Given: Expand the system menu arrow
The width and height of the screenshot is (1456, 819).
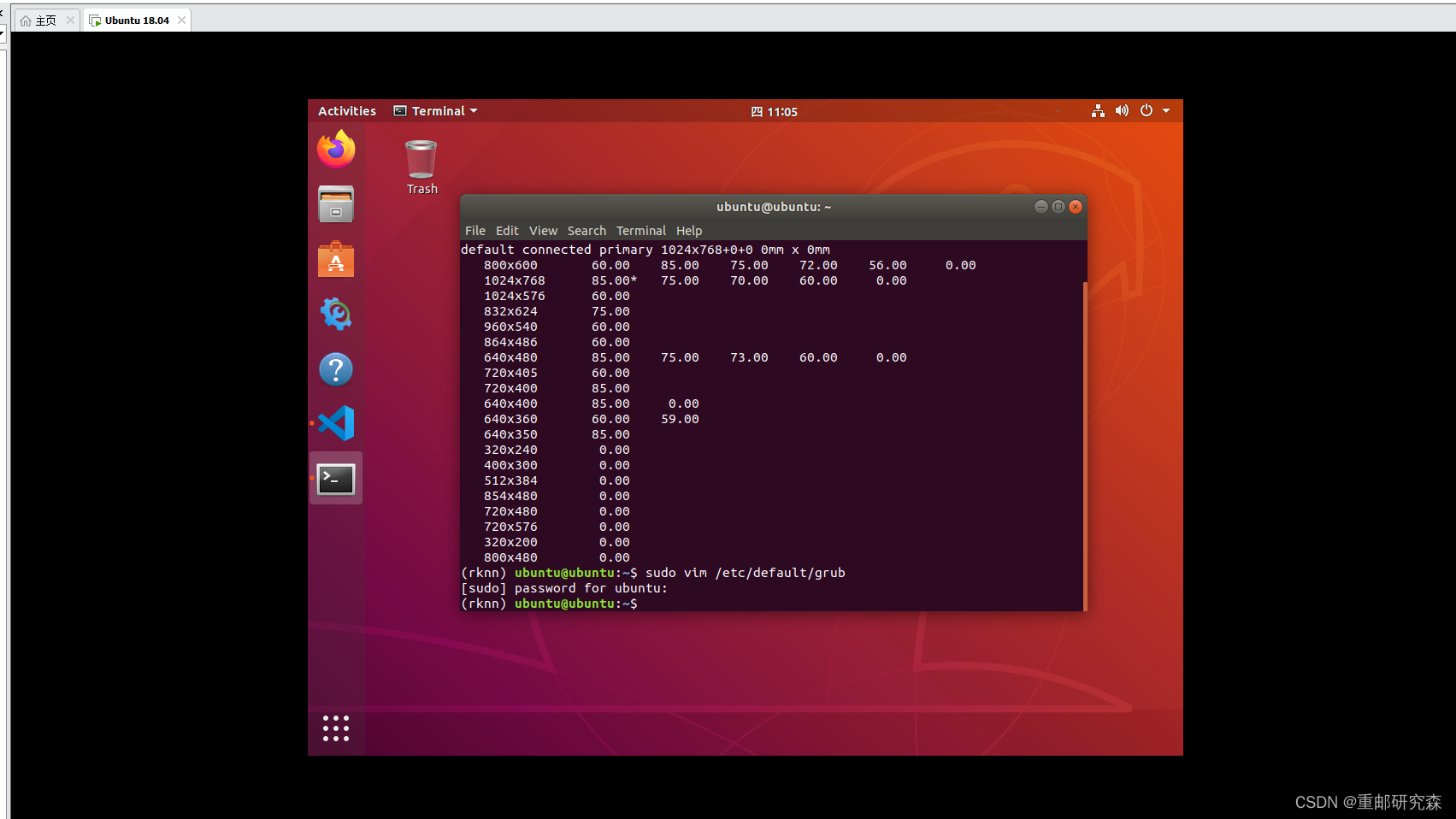Looking at the screenshot, I should pos(1166,111).
